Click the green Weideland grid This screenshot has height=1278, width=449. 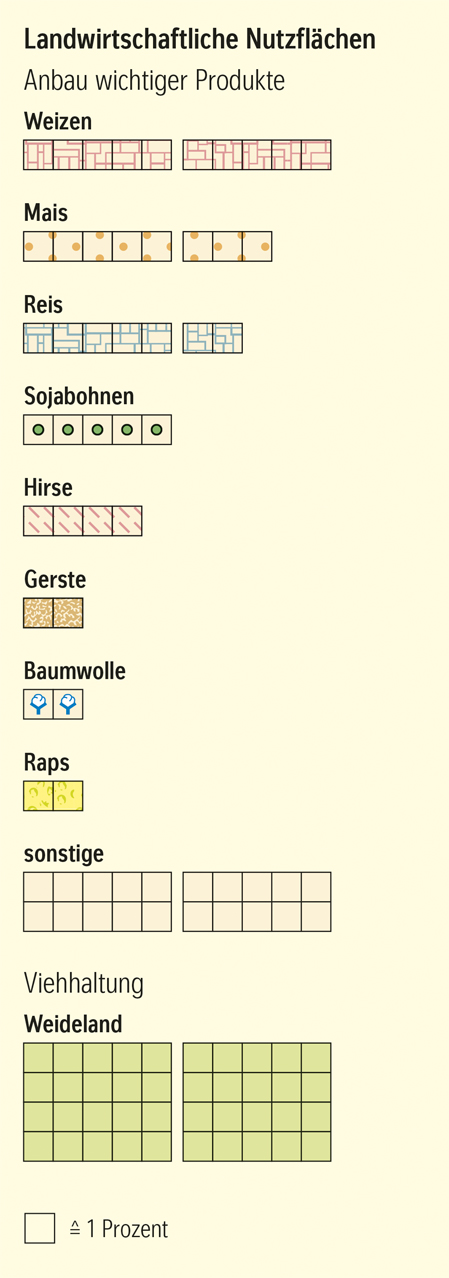click(177, 1102)
